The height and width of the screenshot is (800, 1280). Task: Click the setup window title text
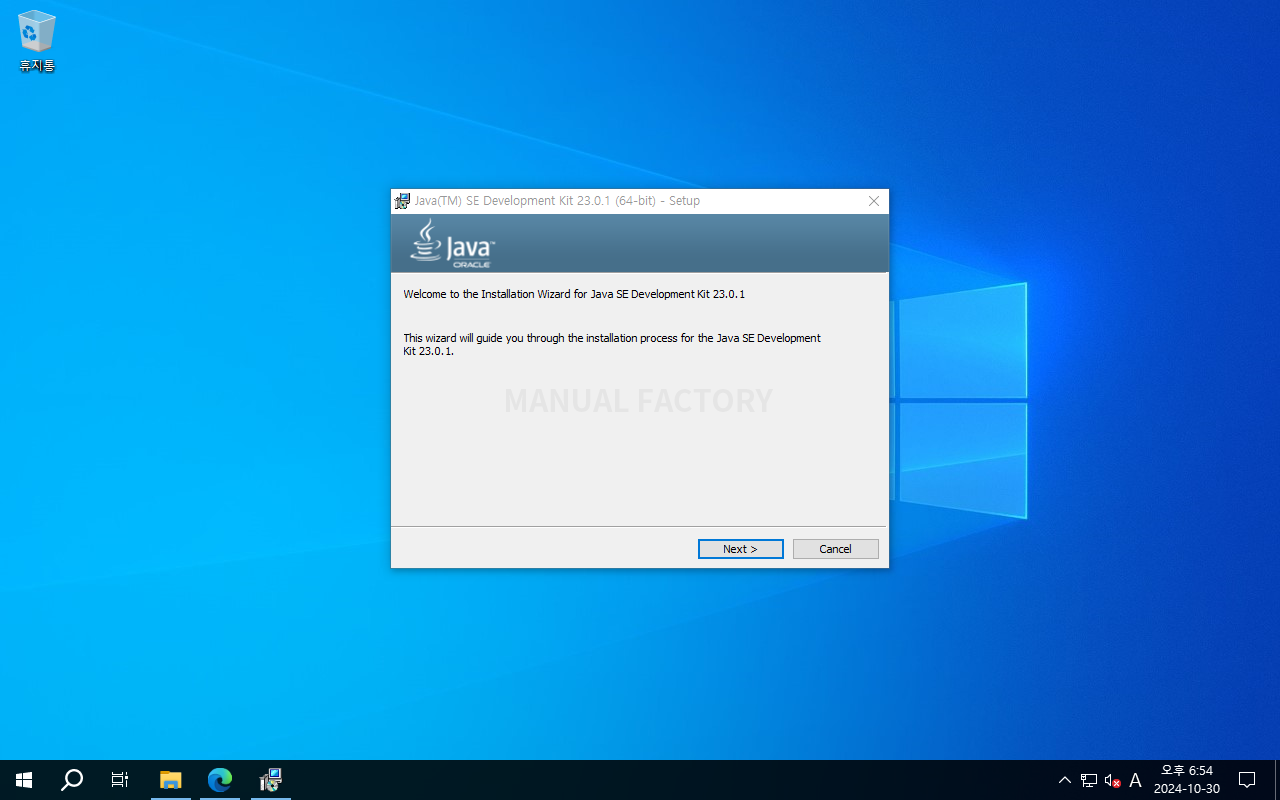coord(557,201)
